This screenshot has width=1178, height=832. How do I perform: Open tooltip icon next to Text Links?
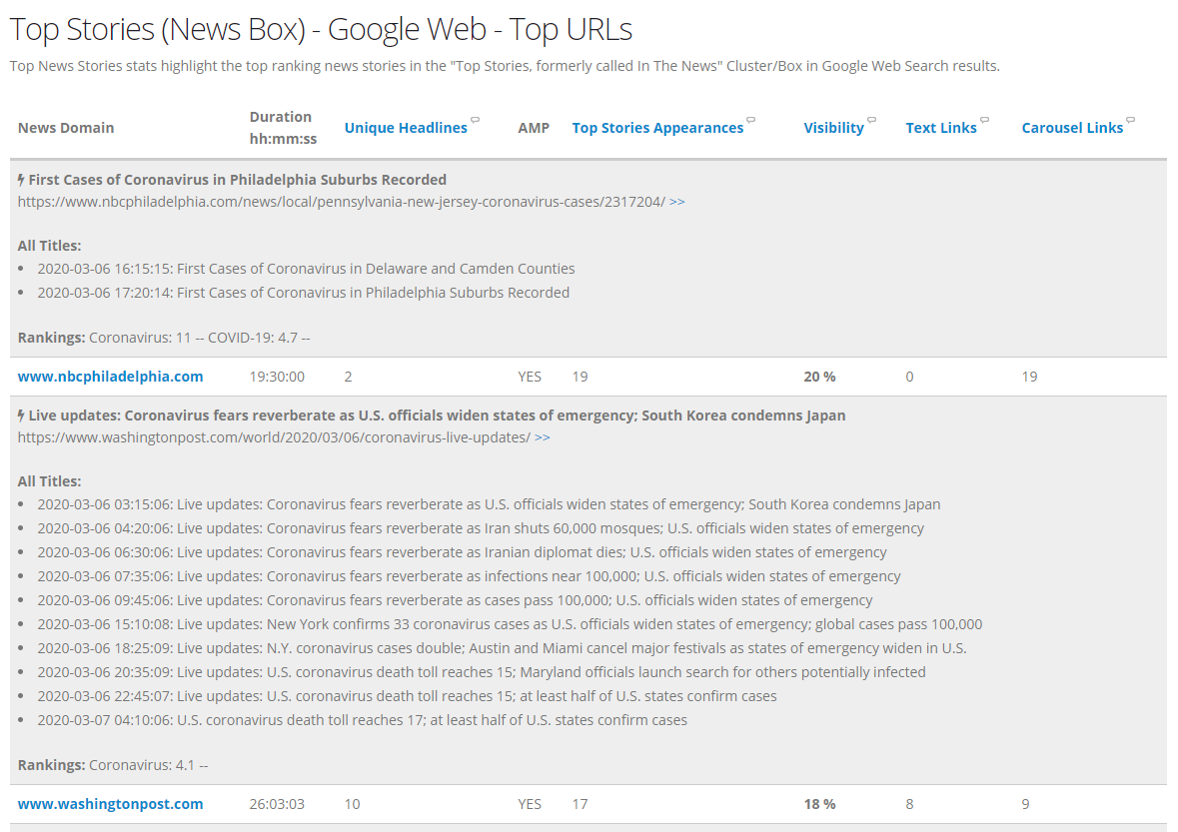click(984, 120)
